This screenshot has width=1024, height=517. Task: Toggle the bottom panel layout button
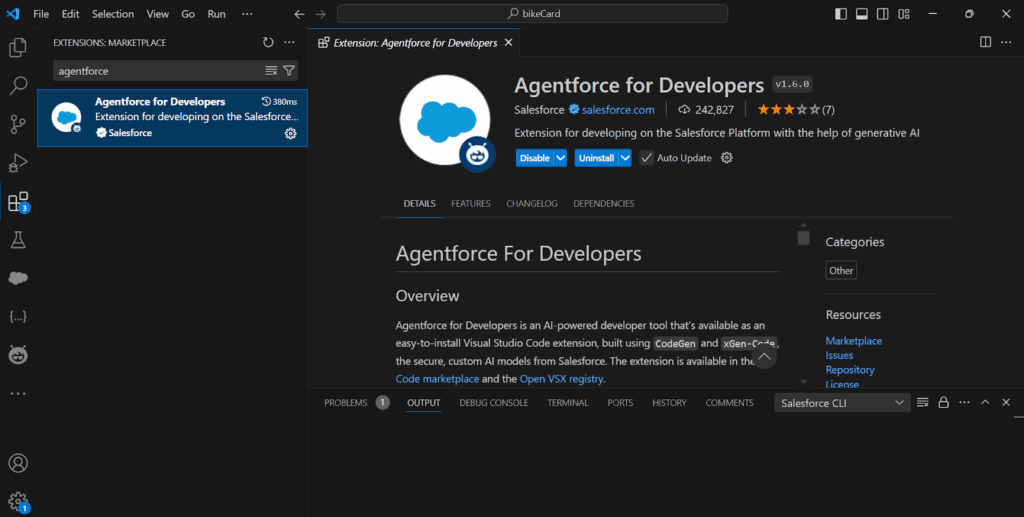[862, 14]
